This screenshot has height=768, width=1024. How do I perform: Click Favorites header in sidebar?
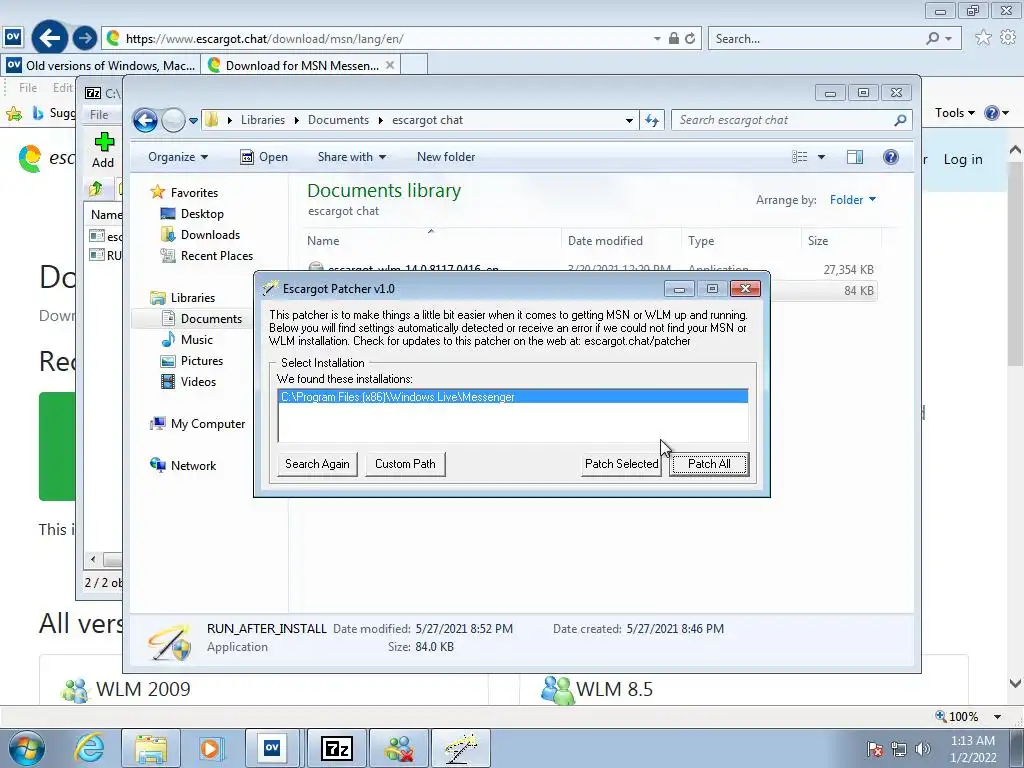194,193
